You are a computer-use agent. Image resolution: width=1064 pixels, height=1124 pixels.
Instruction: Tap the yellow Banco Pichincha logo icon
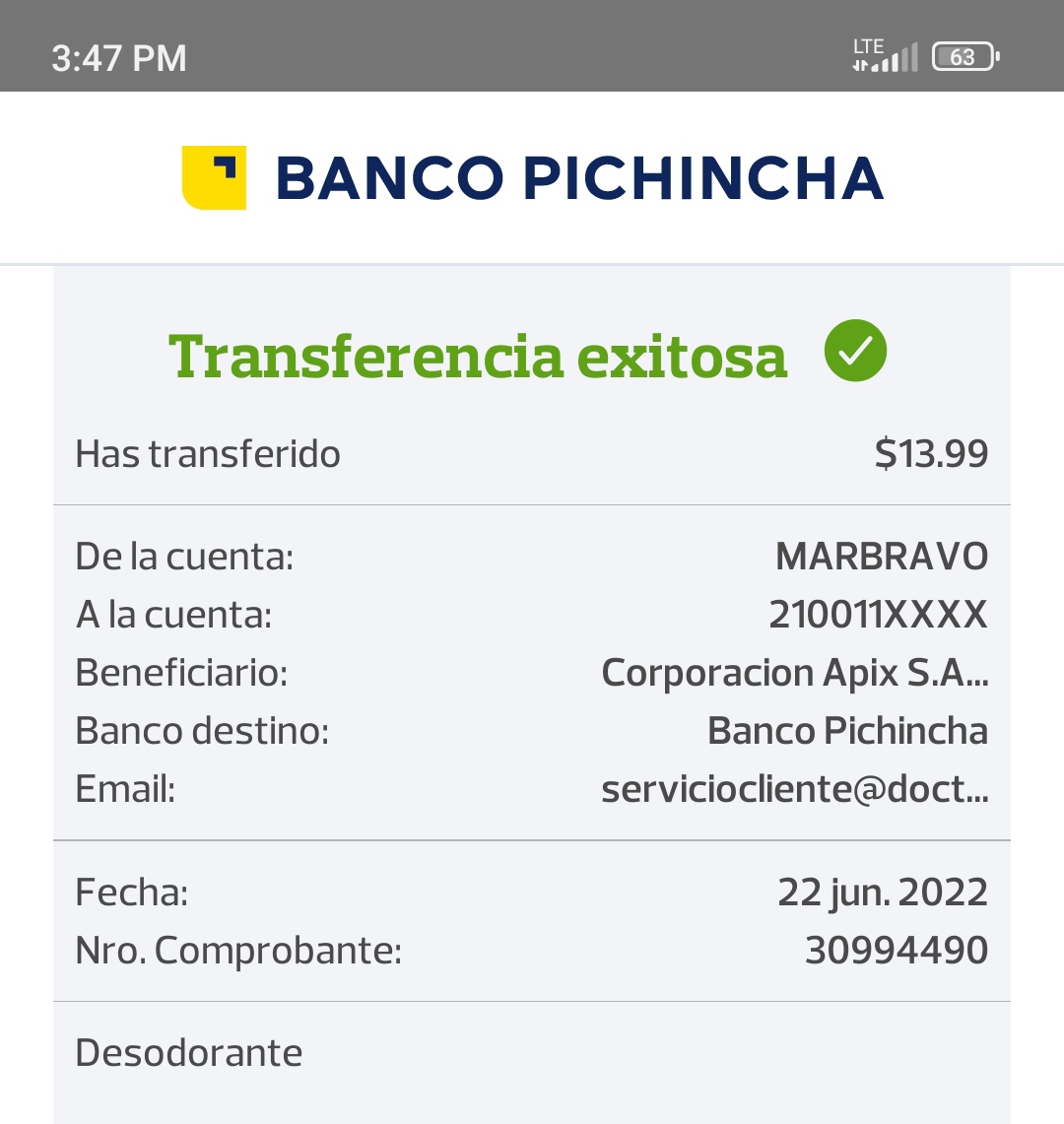215,177
